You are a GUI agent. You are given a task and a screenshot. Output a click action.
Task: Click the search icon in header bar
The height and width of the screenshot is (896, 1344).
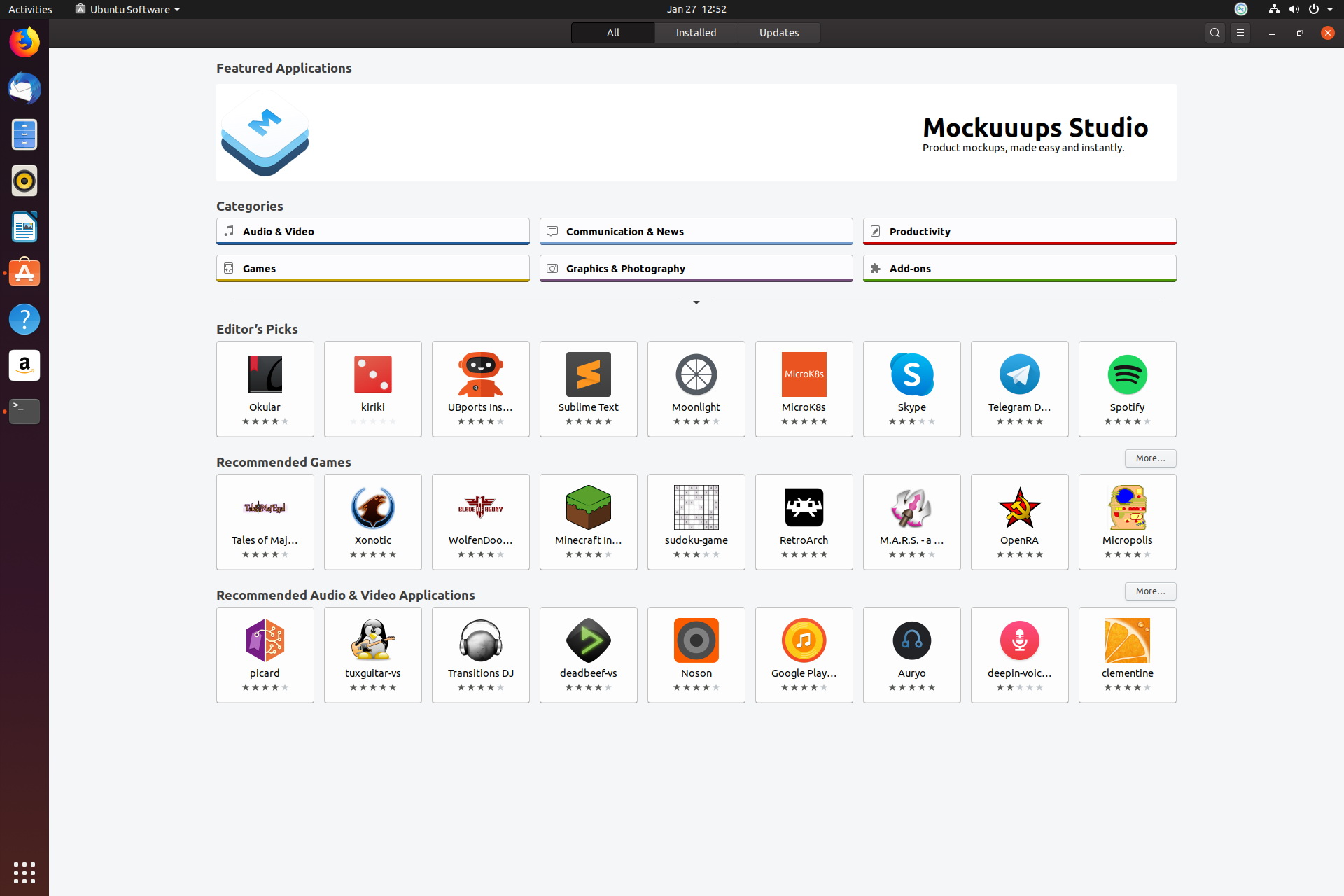[x=1214, y=33]
